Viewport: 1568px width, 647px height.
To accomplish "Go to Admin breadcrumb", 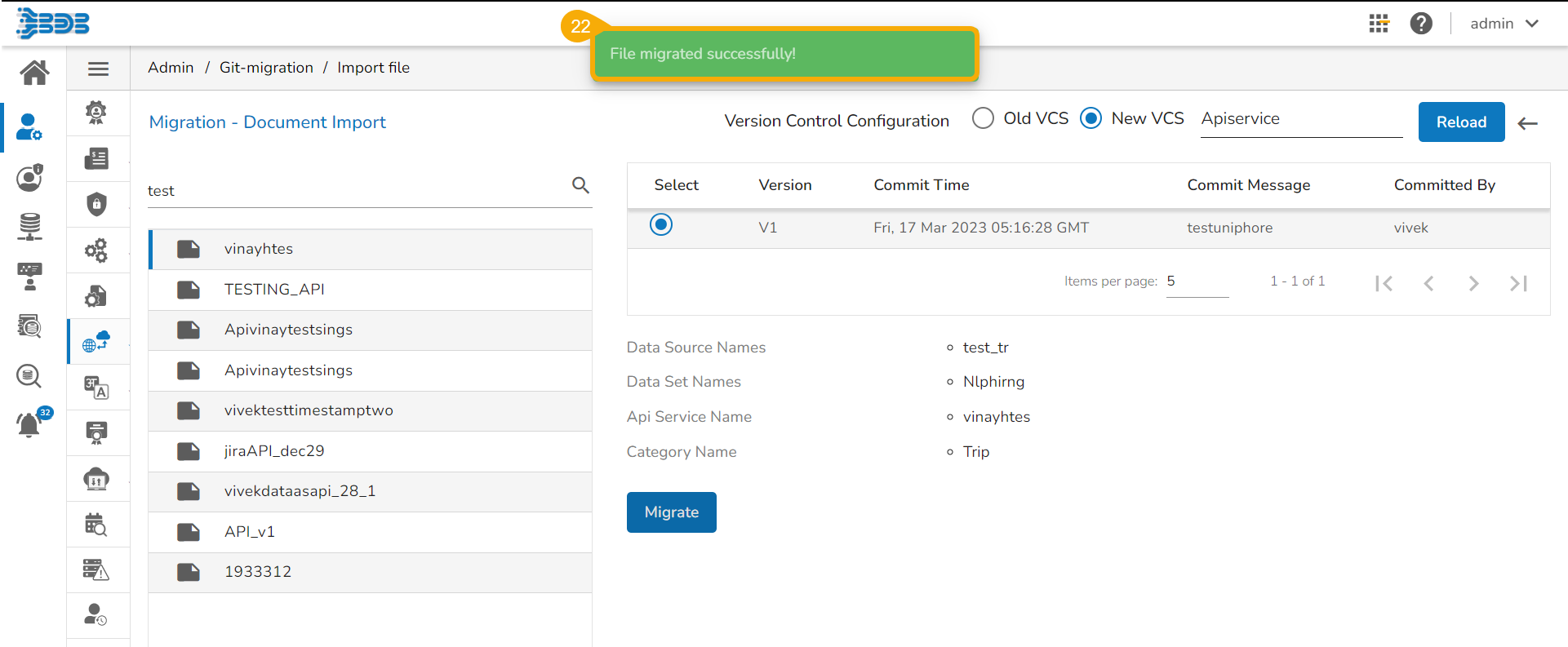I will pyautogui.click(x=171, y=68).
